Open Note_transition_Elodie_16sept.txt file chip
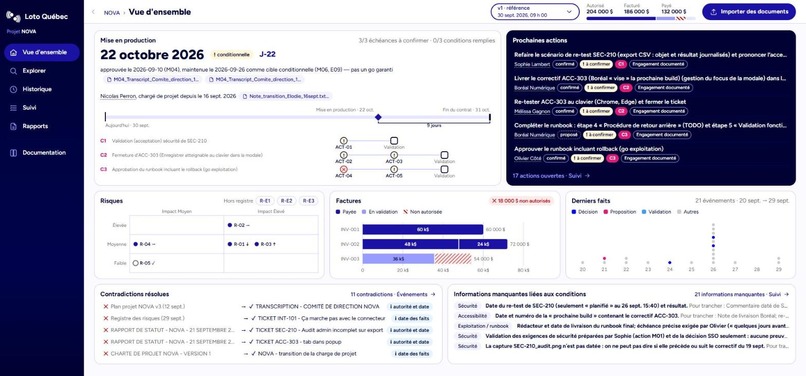 [x=286, y=96]
